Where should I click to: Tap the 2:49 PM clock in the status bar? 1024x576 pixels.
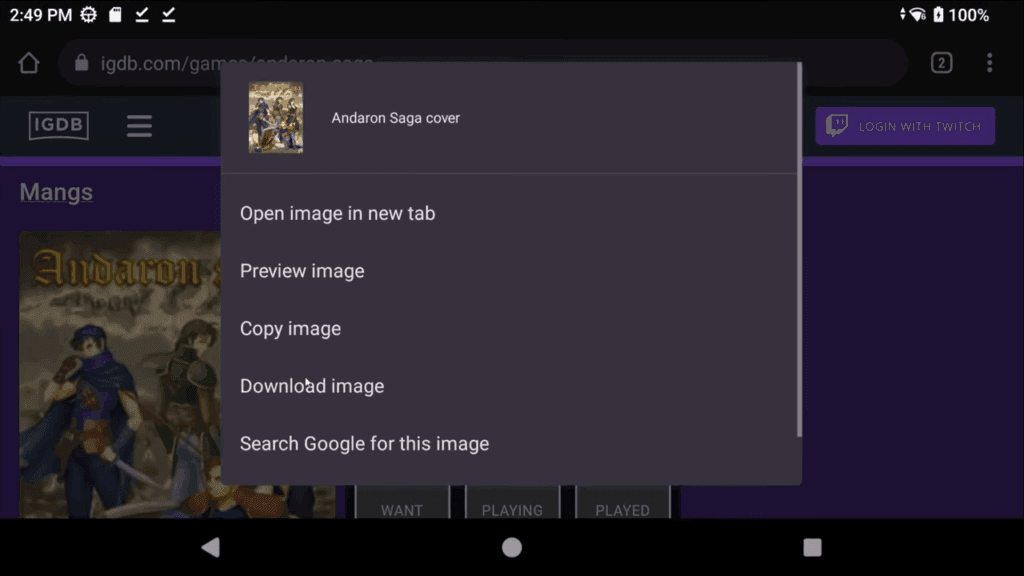click(40, 14)
